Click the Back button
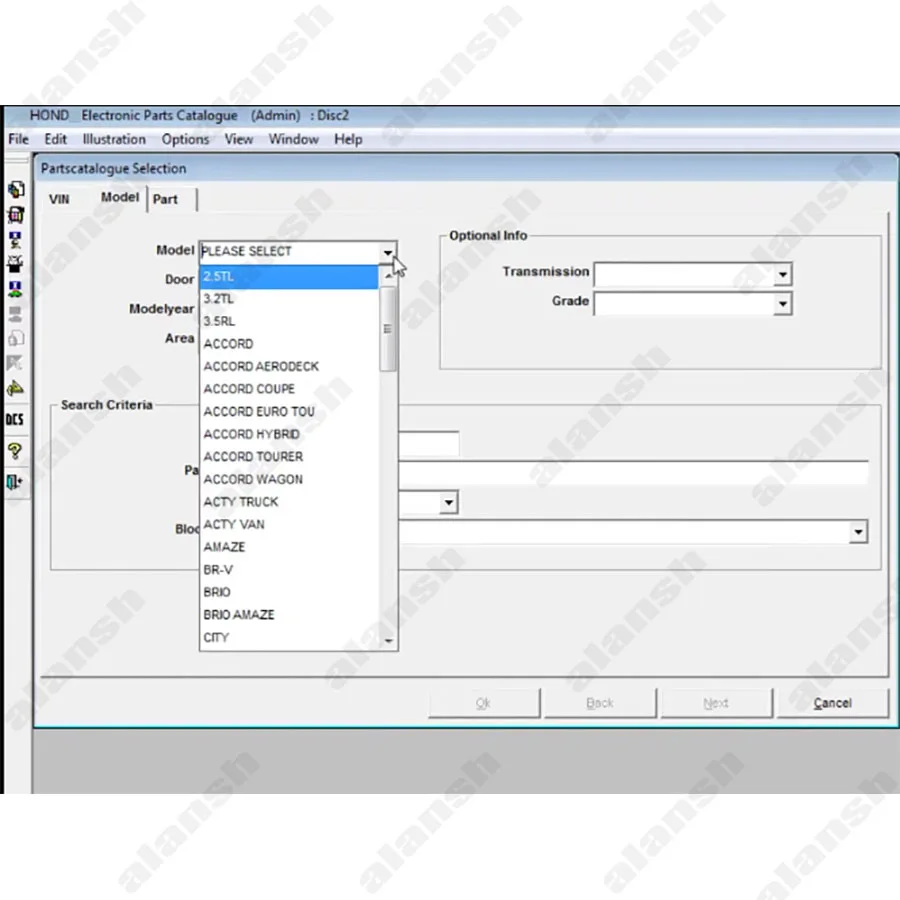The image size is (900, 900). 600,703
